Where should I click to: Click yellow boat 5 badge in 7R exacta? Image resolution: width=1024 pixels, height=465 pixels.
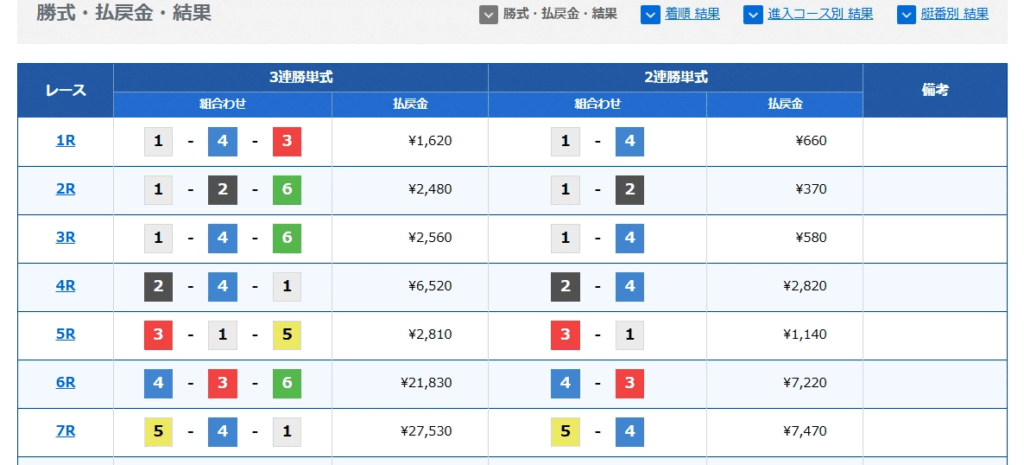[565, 432]
